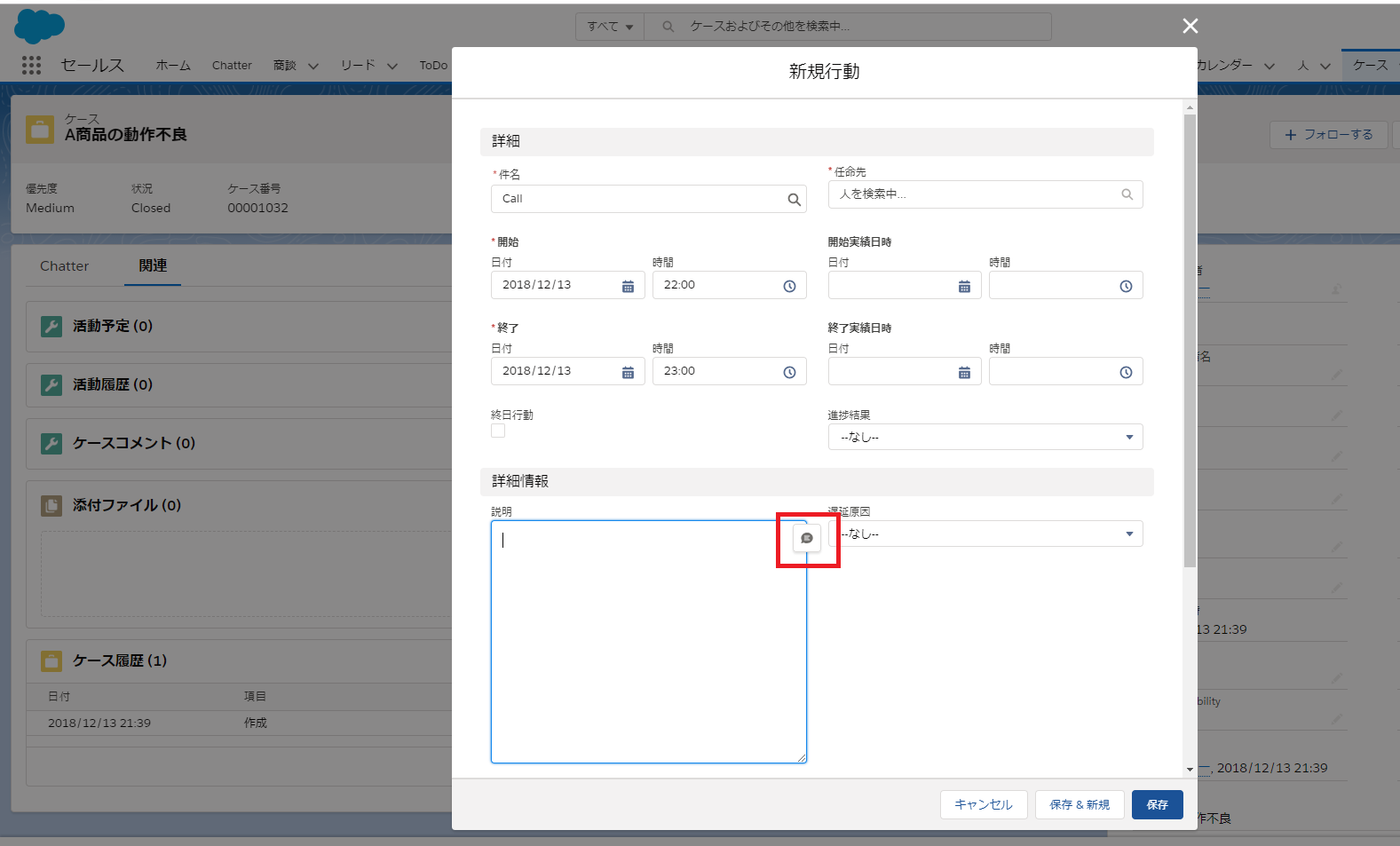This screenshot has height=846, width=1400.
Task: Open the 添付ファイル (0) related list link
Action: (x=127, y=505)
